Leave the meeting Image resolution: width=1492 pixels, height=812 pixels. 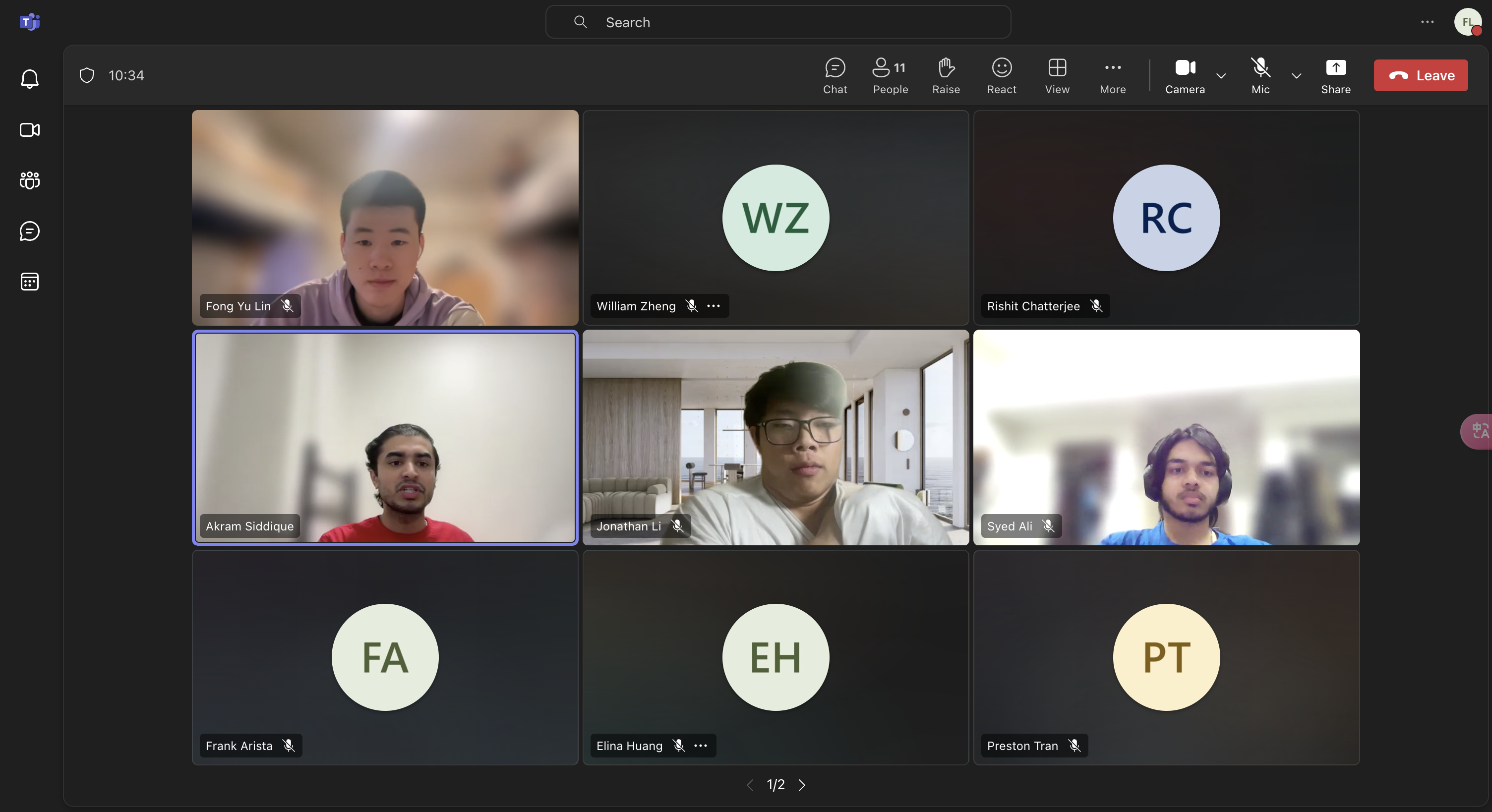coord(1421,75)
